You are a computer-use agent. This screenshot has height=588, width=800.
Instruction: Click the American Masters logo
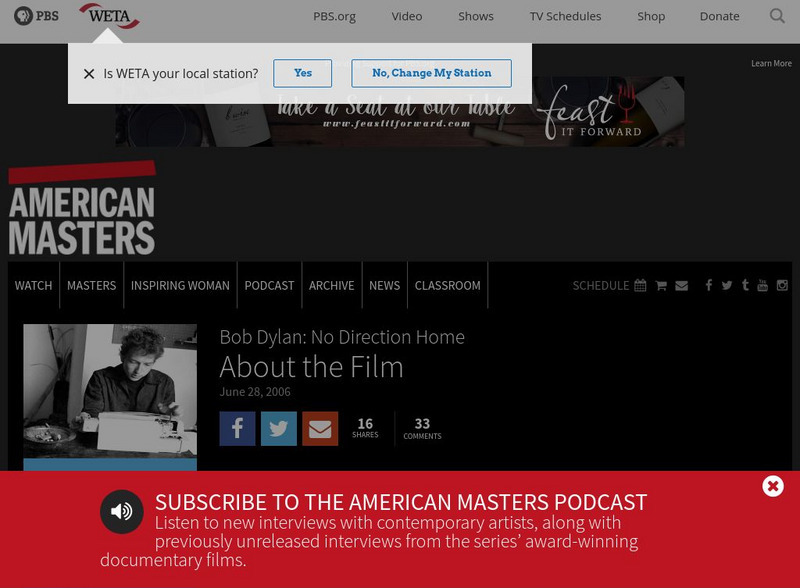point(82,208)
